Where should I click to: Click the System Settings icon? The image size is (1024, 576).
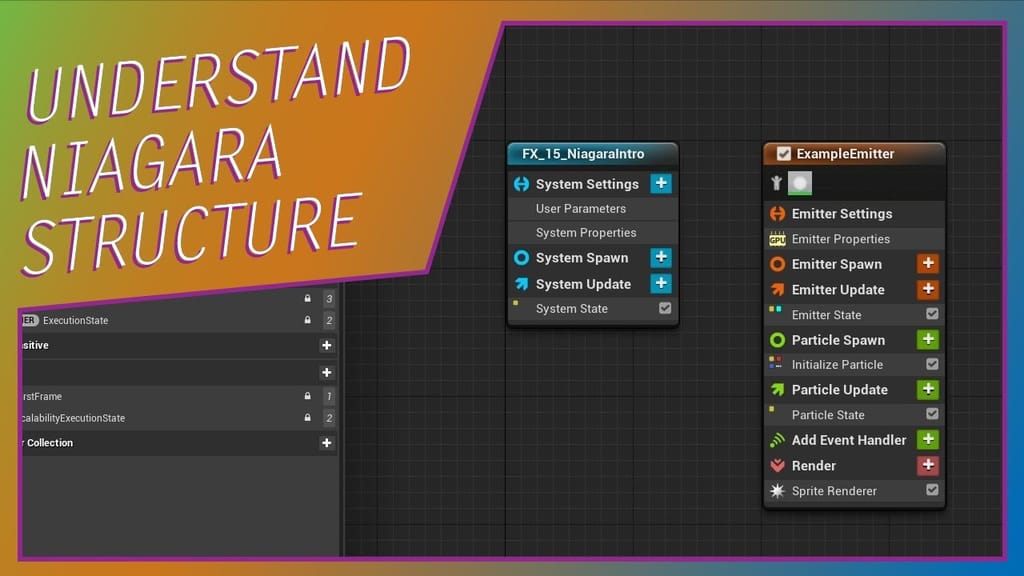coord(521,184)
